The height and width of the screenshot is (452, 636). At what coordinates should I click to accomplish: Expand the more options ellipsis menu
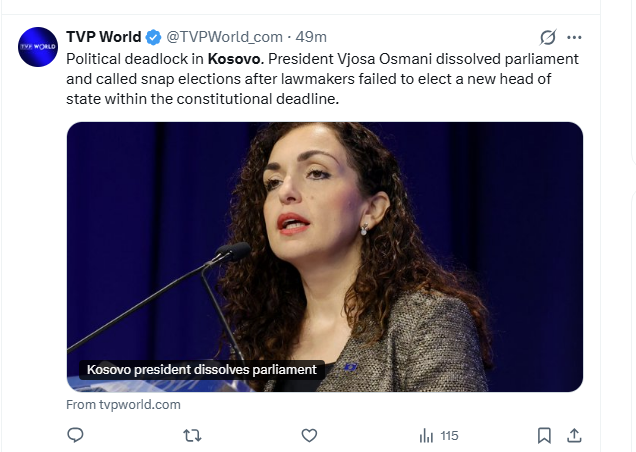click(x=574, y=38)
